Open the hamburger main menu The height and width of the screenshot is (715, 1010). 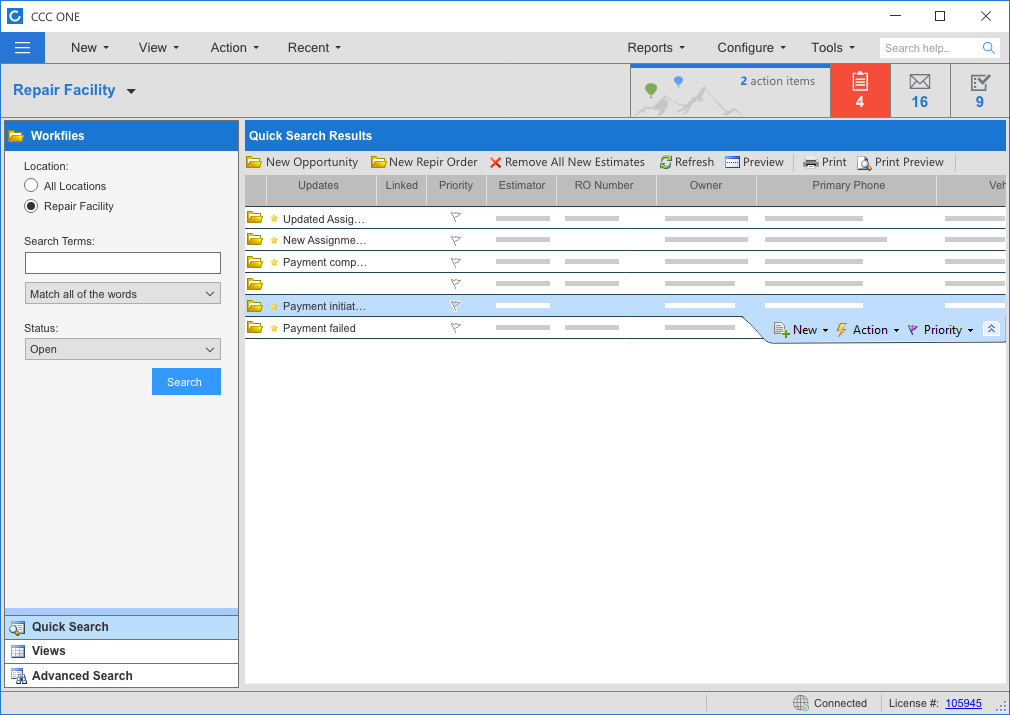(x=23, y=48)
